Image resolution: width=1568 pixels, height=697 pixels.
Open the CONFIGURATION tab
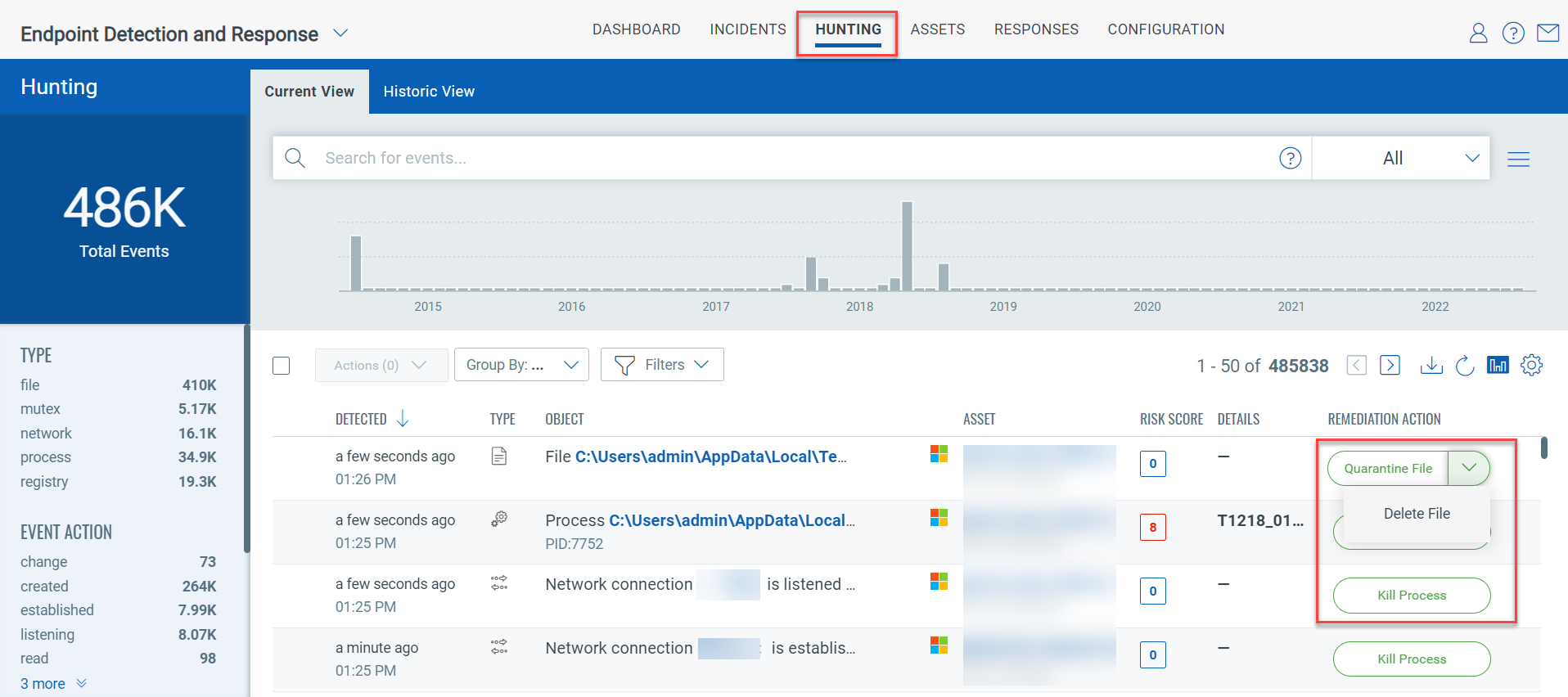pyautogui.click(x=1166, y=29)
